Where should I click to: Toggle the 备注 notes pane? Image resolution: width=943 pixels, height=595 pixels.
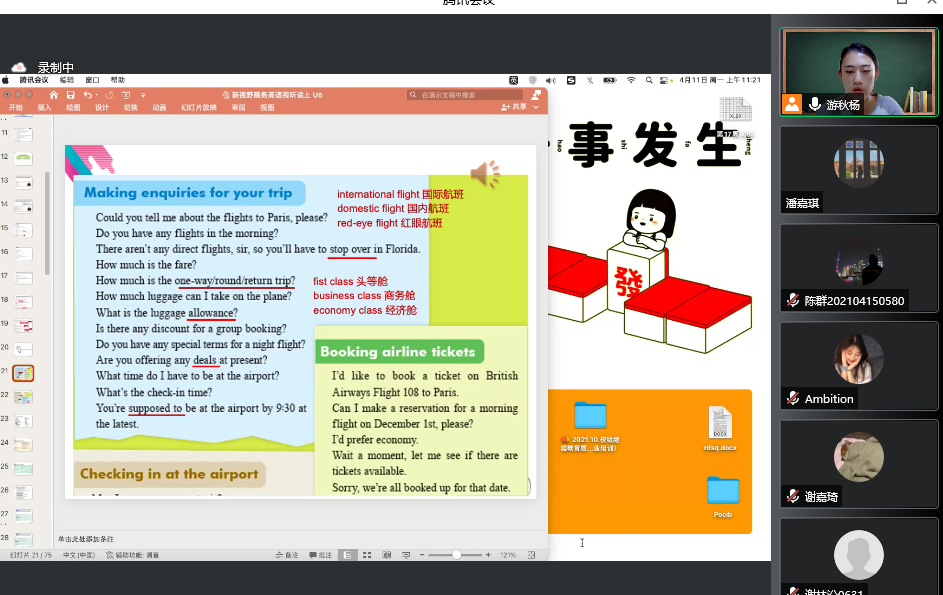[x=287, y=554]
